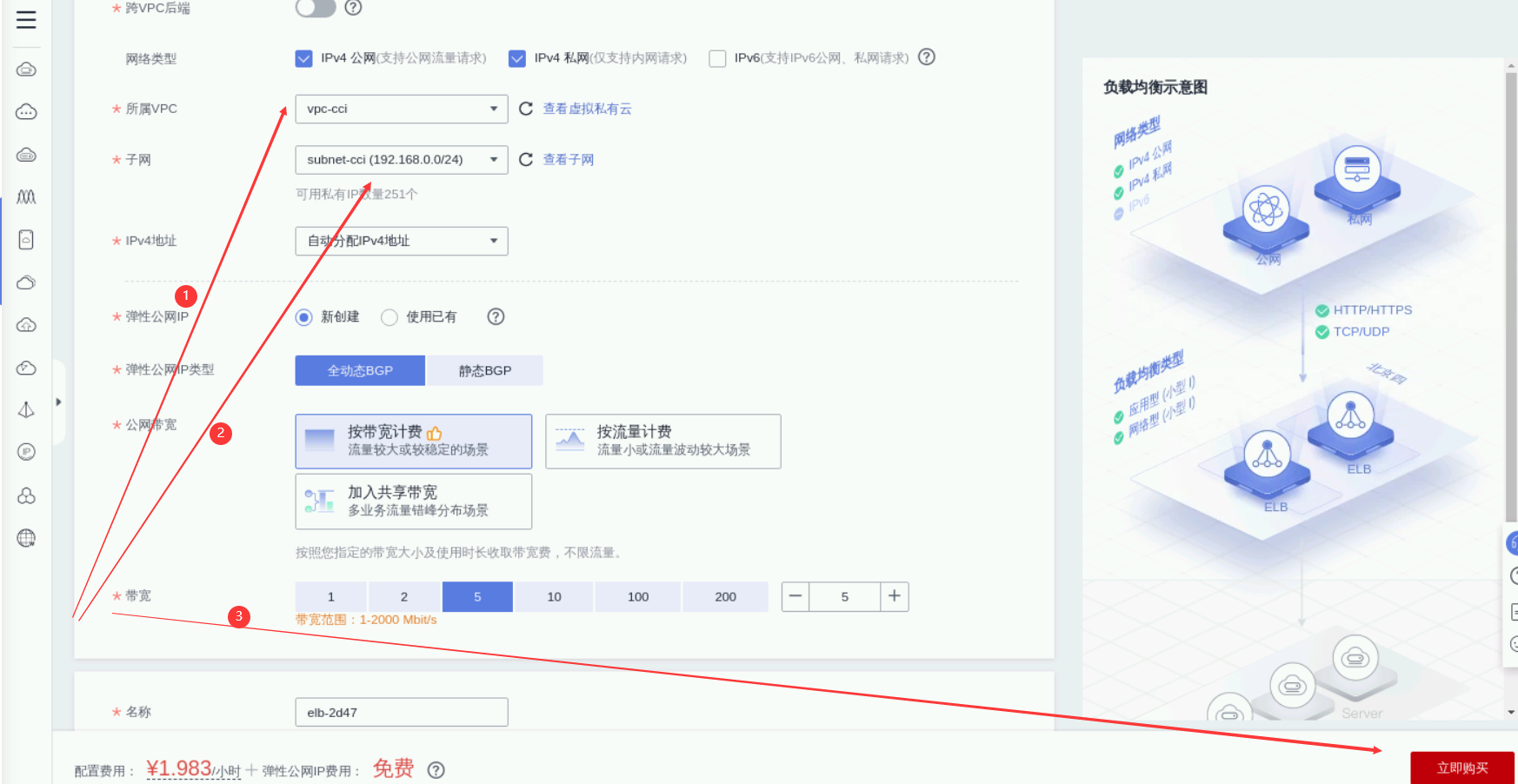
Task: Select the cloud disk sidebar icon
Action: pyautogui.click(x=26, y=155)
